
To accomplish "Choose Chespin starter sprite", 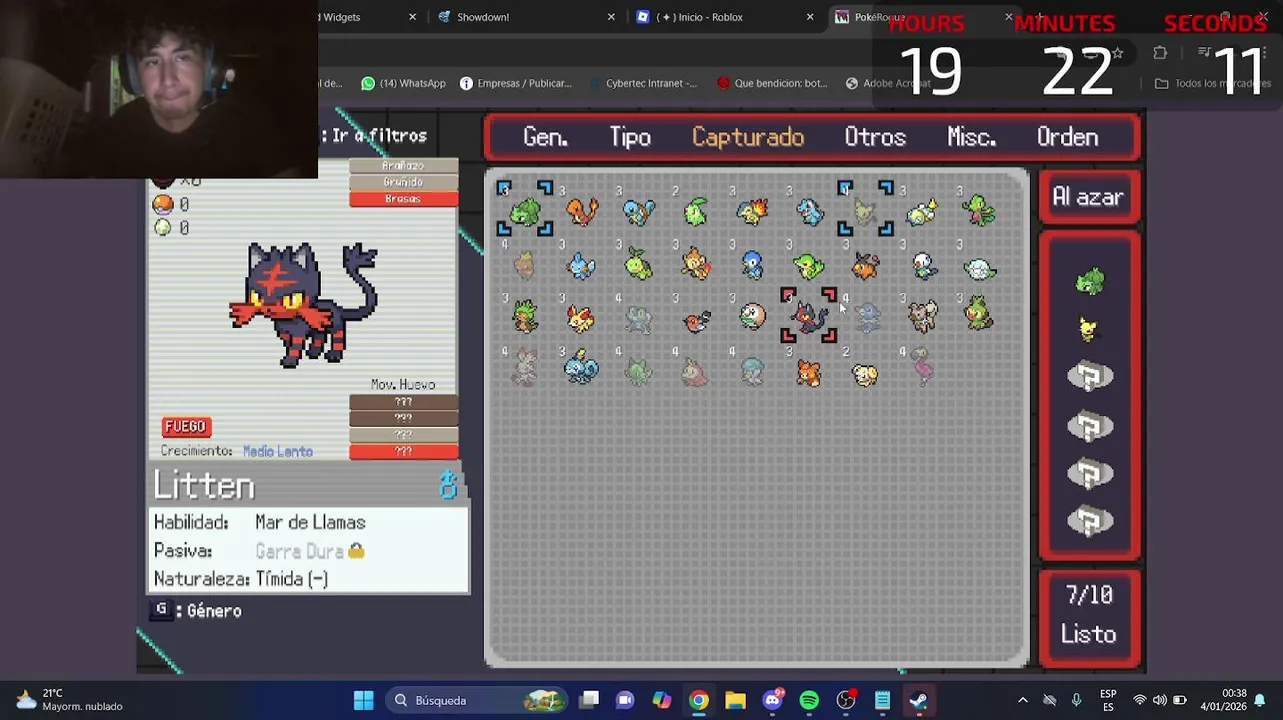I will tap(524, 318).
